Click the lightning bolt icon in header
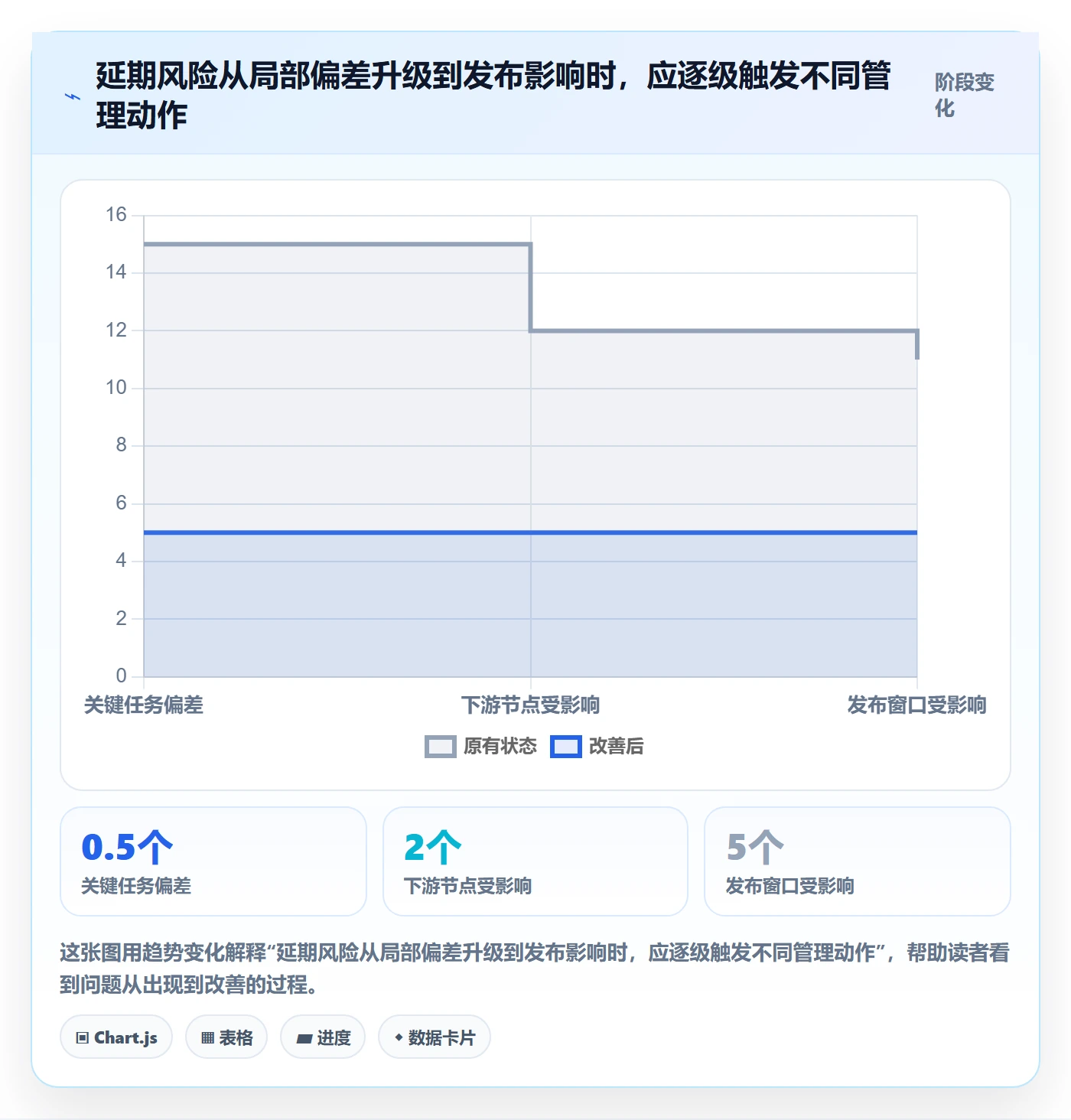Viewport: 1071px width, 1120px height. click(72, 97)
